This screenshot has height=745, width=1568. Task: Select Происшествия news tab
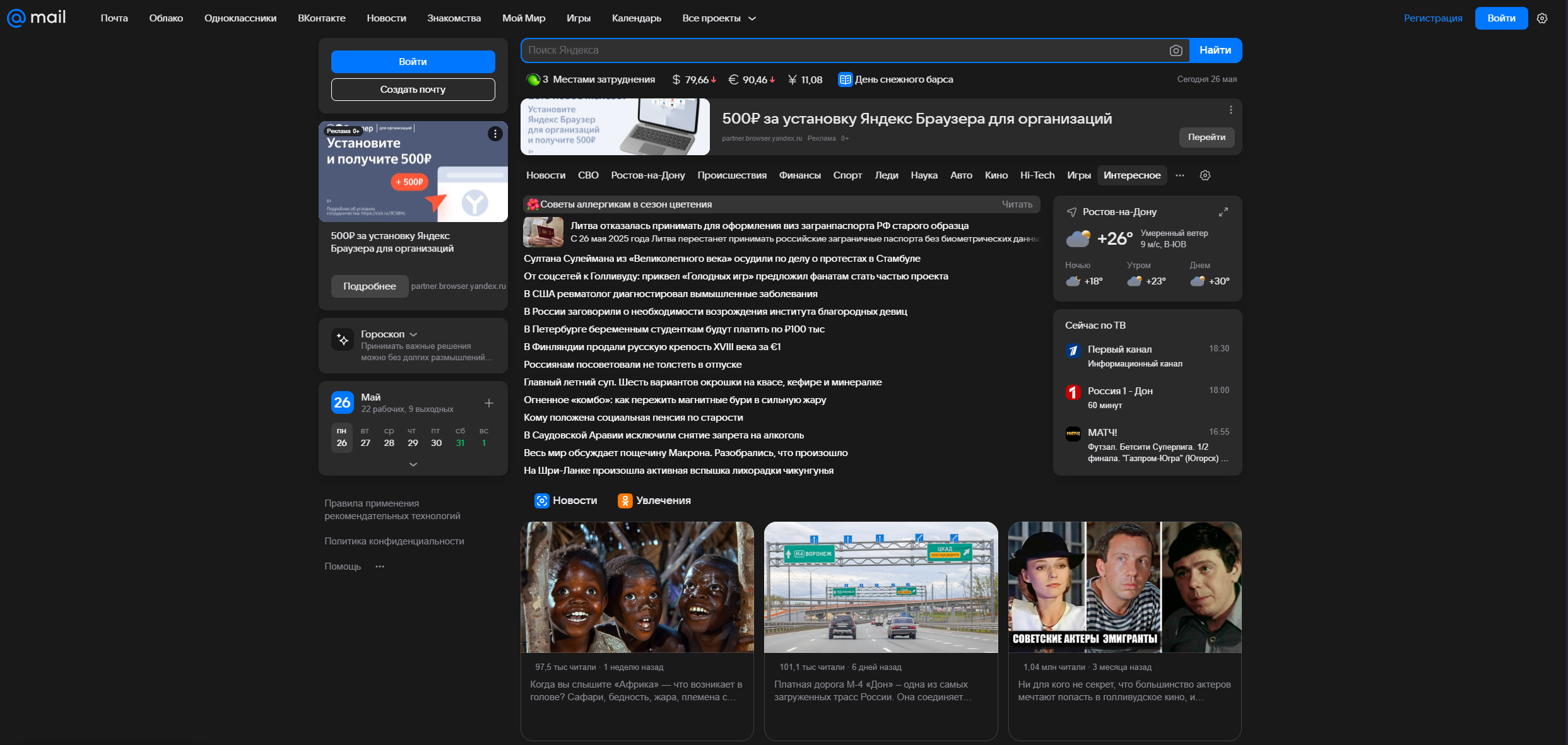pyautogui.click(x=732, y=175)
